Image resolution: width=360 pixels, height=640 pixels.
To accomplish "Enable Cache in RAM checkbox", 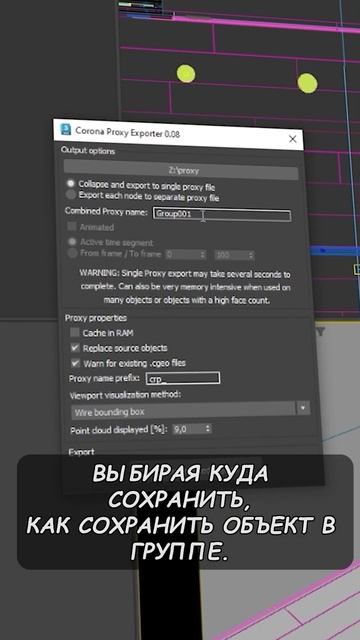I will pos(75,333).
